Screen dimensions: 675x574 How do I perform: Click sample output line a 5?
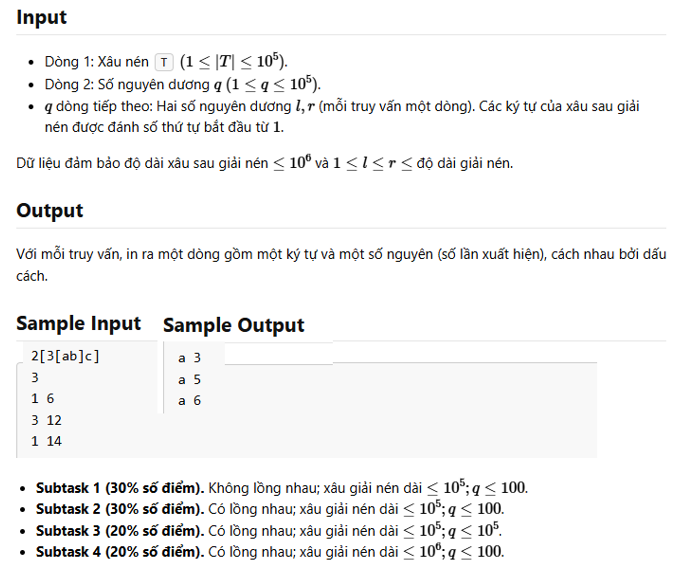[189, 379]
